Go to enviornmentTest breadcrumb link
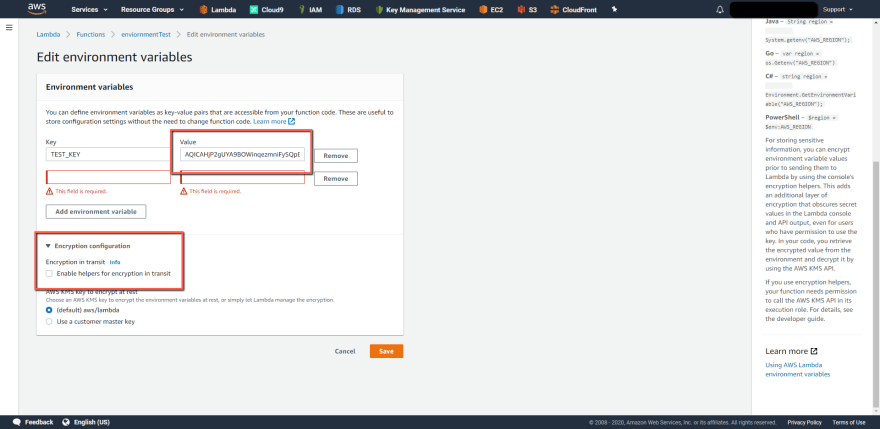Screen dimensions: 880x429 coord(146,34)
